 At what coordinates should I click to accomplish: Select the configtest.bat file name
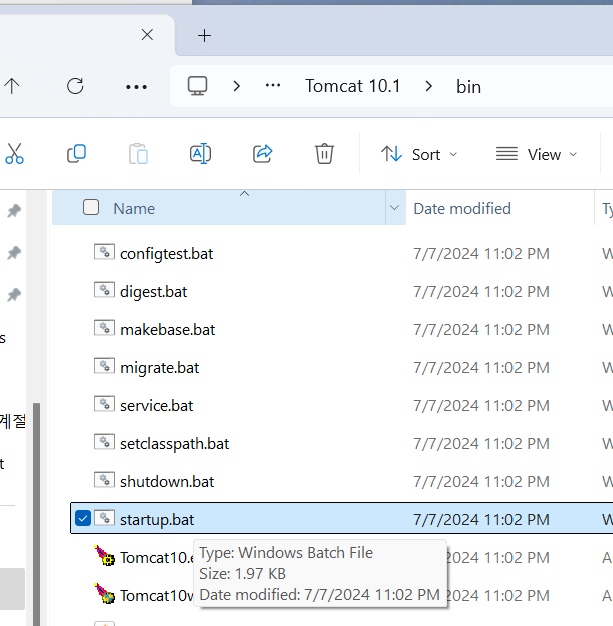(x=167, y=254)
